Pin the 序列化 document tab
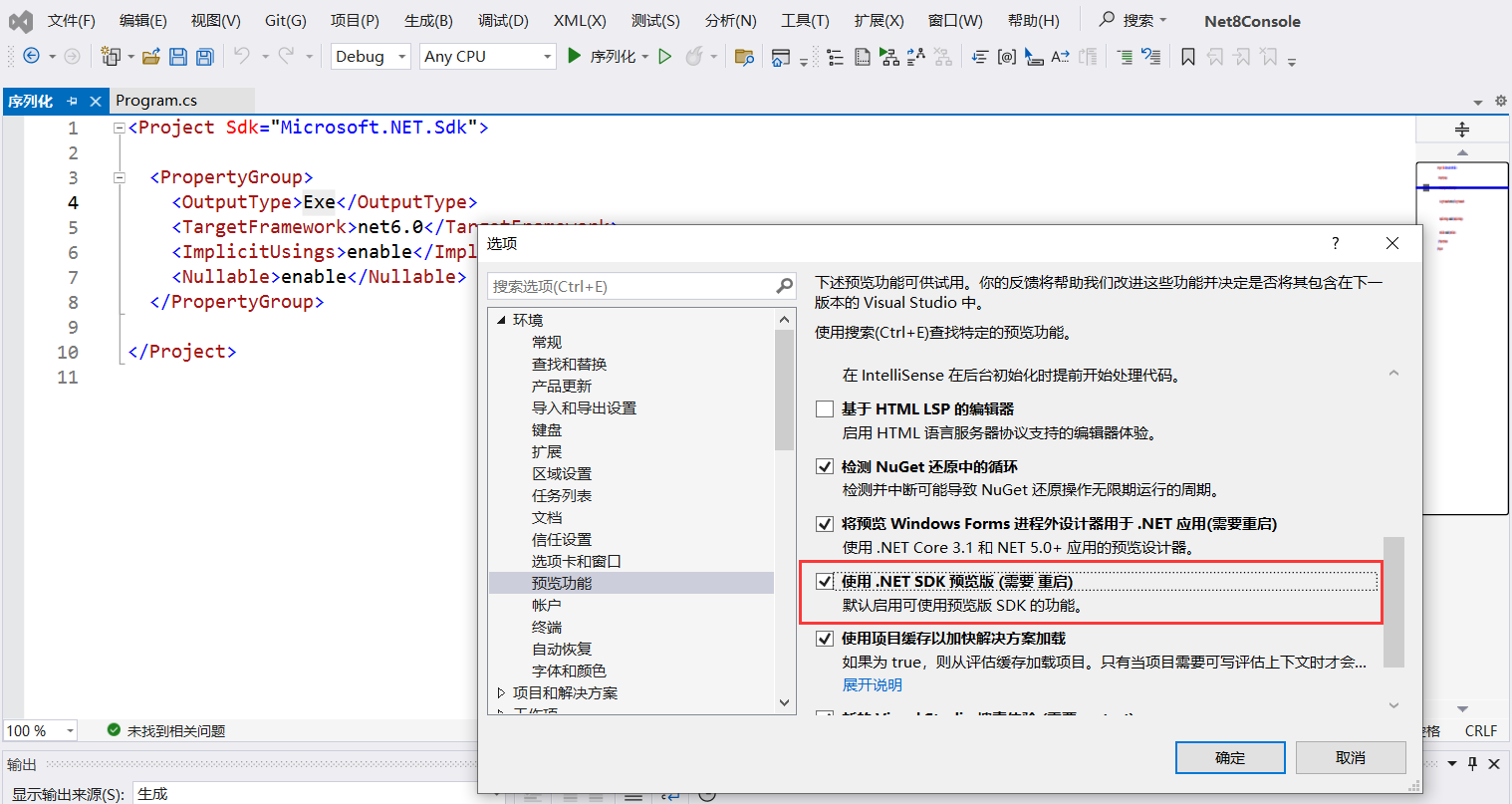The image size is (1512, 804). click(x=72, y=101)
